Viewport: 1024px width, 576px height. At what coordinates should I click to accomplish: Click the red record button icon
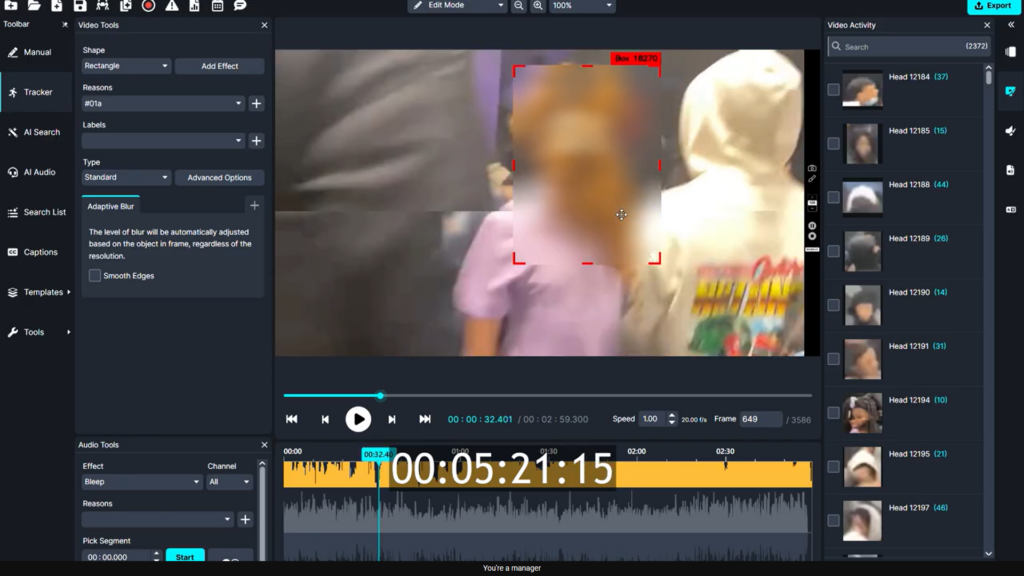click(x=149, y=5)
